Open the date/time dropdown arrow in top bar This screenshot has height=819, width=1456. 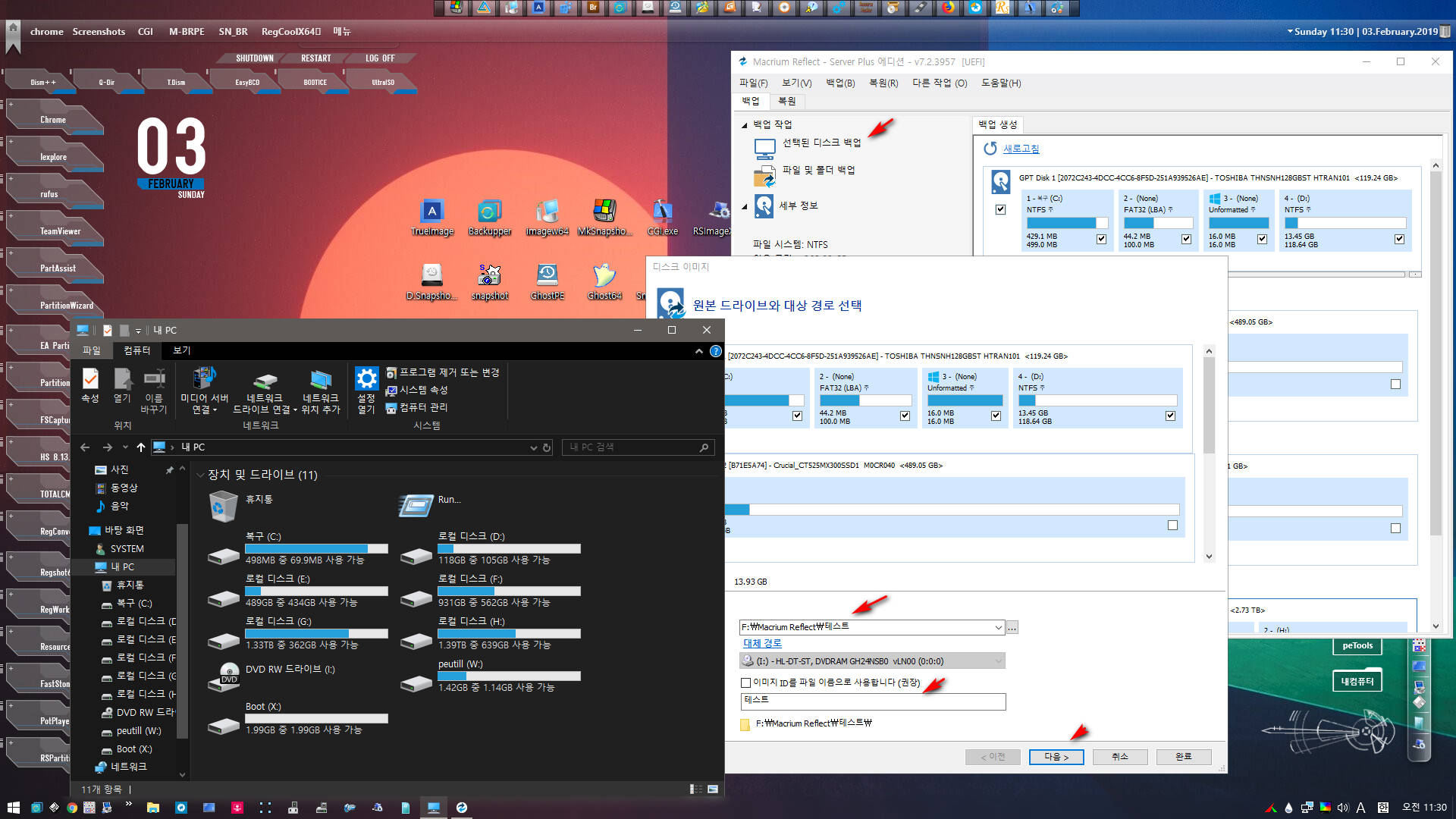(x=1290, y=32)
